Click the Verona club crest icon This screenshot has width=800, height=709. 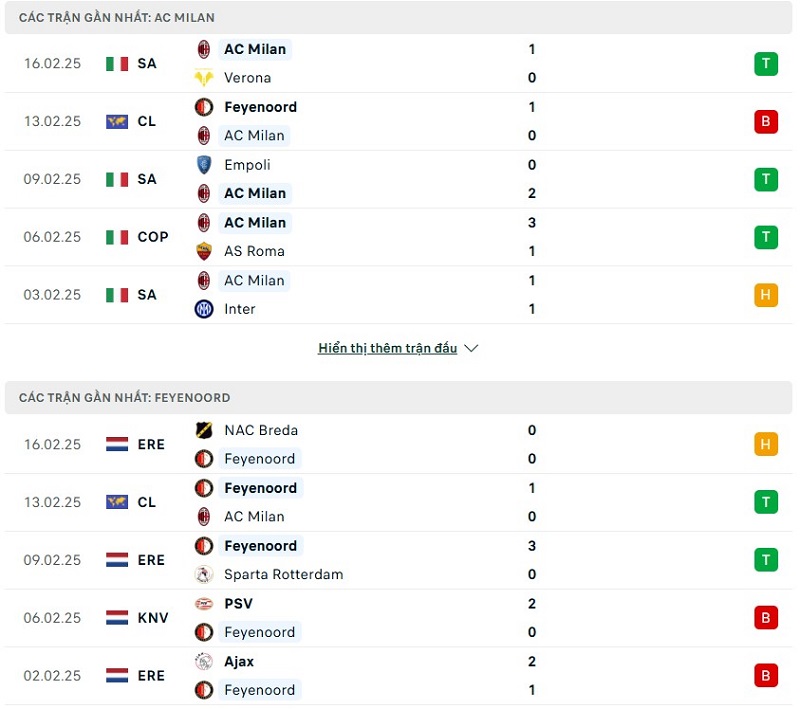(x=204, y=78)
